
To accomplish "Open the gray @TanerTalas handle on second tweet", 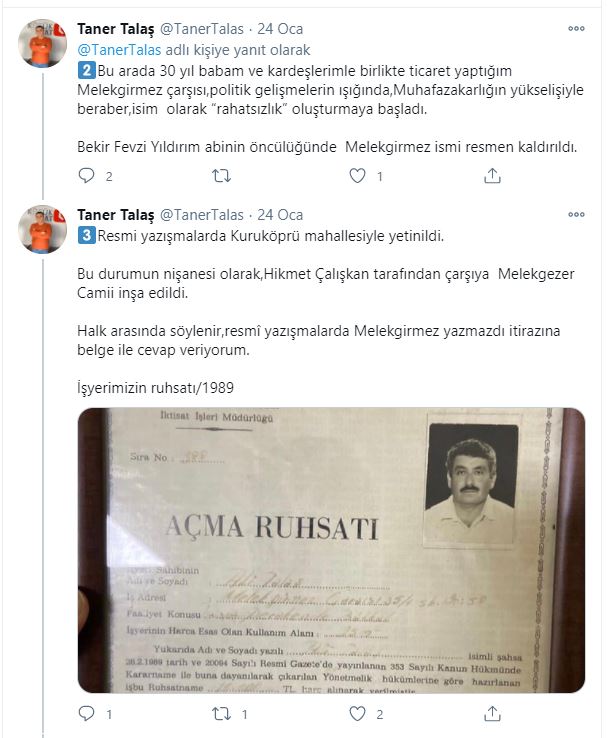I will [202, 215].
